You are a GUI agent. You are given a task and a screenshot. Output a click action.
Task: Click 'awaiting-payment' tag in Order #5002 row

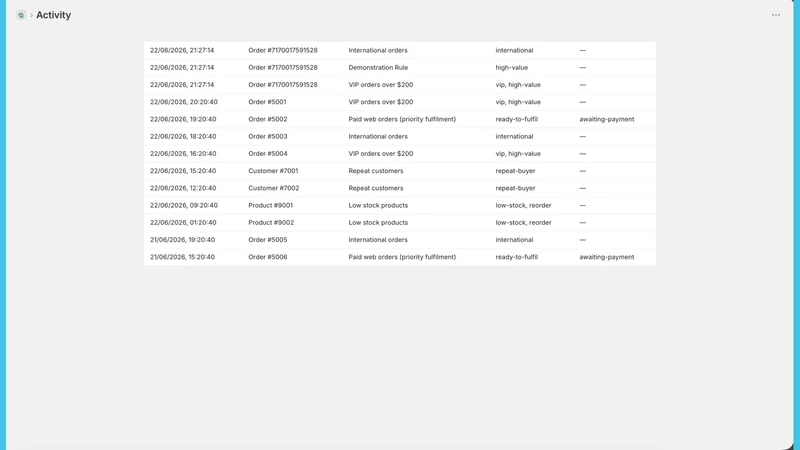click(x=607, y=119)
